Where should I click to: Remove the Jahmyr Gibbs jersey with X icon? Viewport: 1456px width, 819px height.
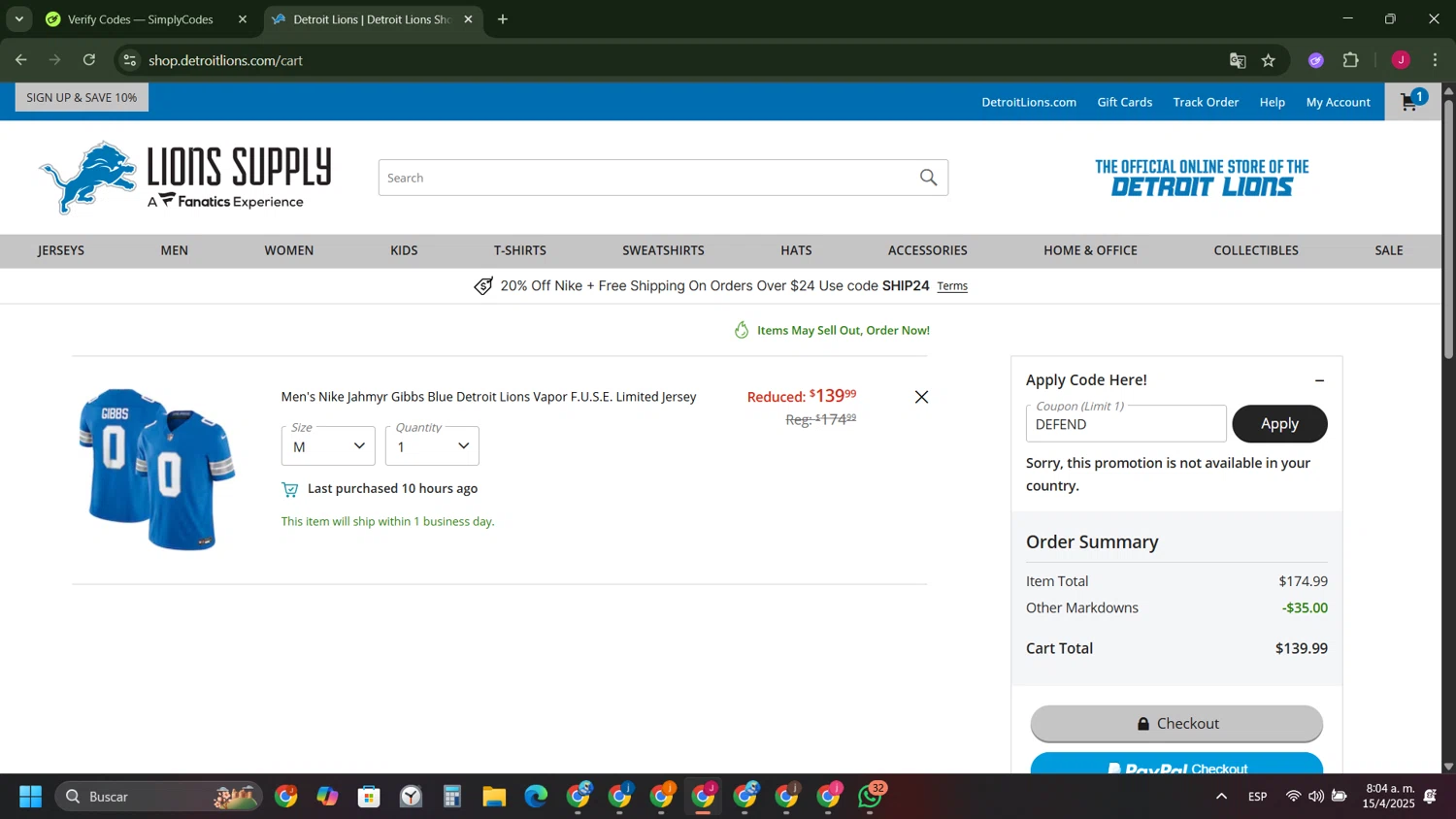921,397
